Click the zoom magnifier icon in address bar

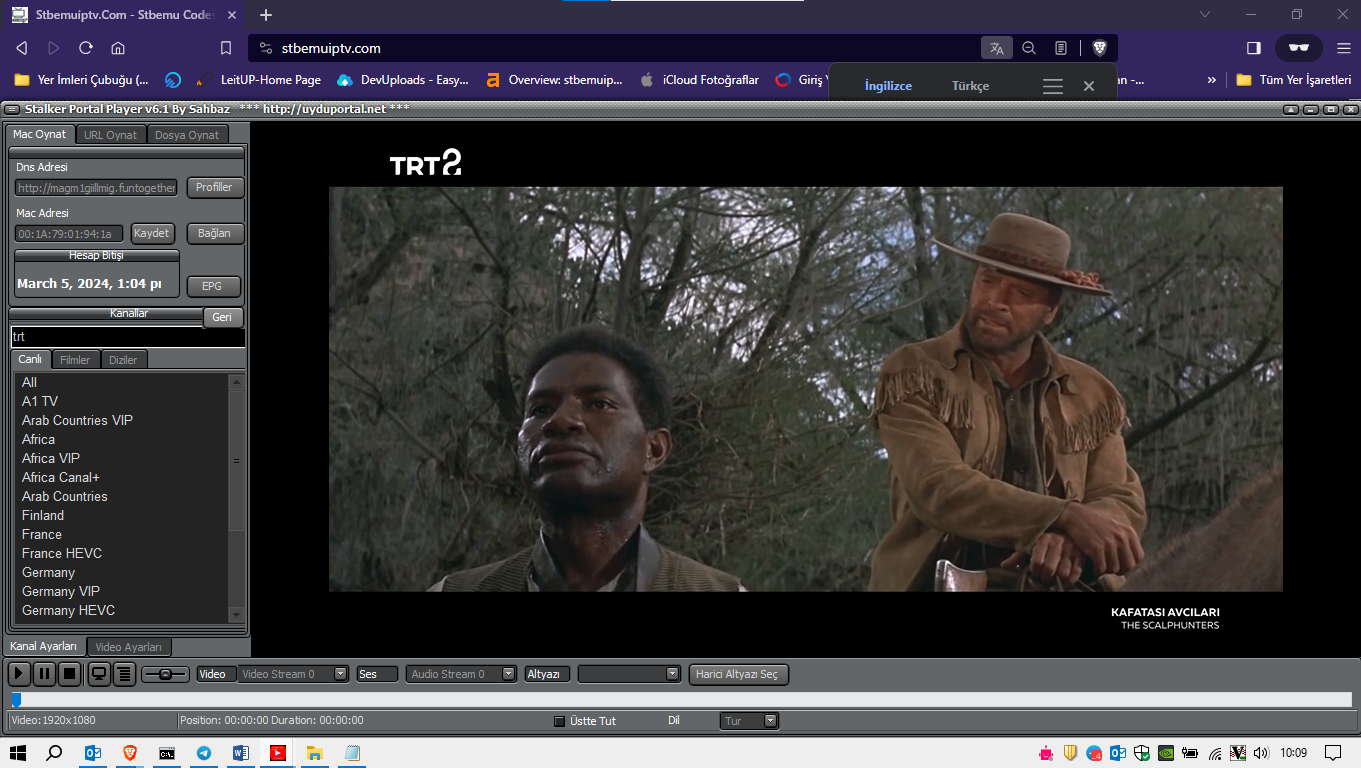click(1029, 48)
